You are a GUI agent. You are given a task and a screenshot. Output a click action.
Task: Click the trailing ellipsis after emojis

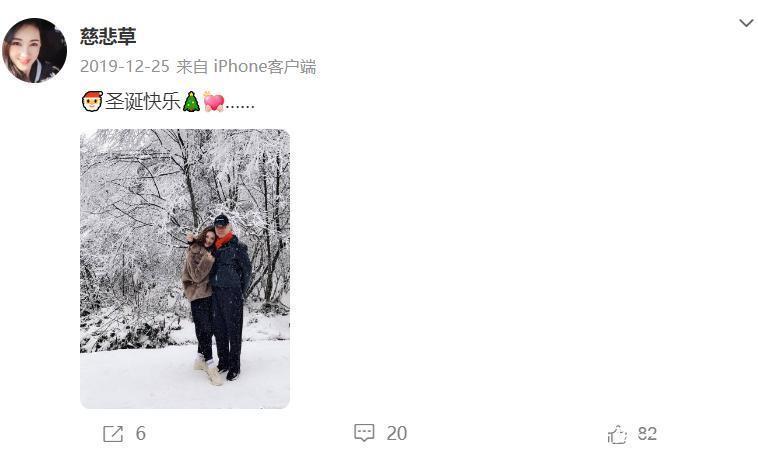(x=240, y=107)
